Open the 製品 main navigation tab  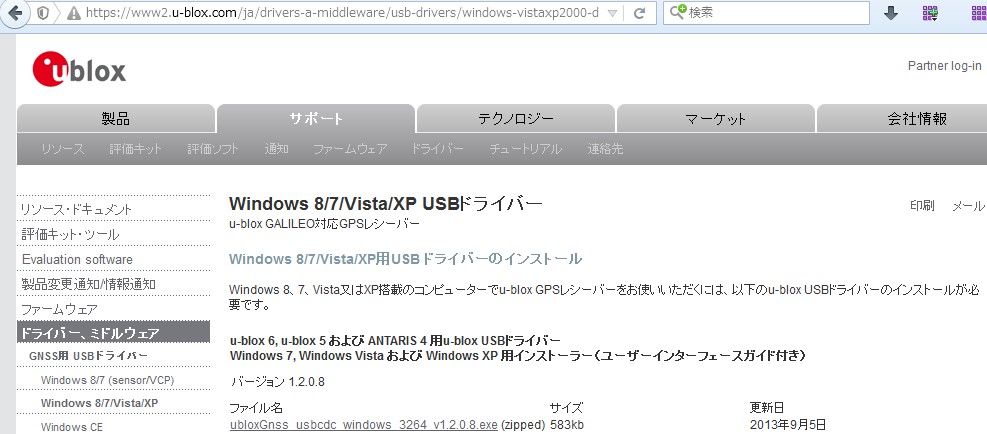[x=116, y=118]
